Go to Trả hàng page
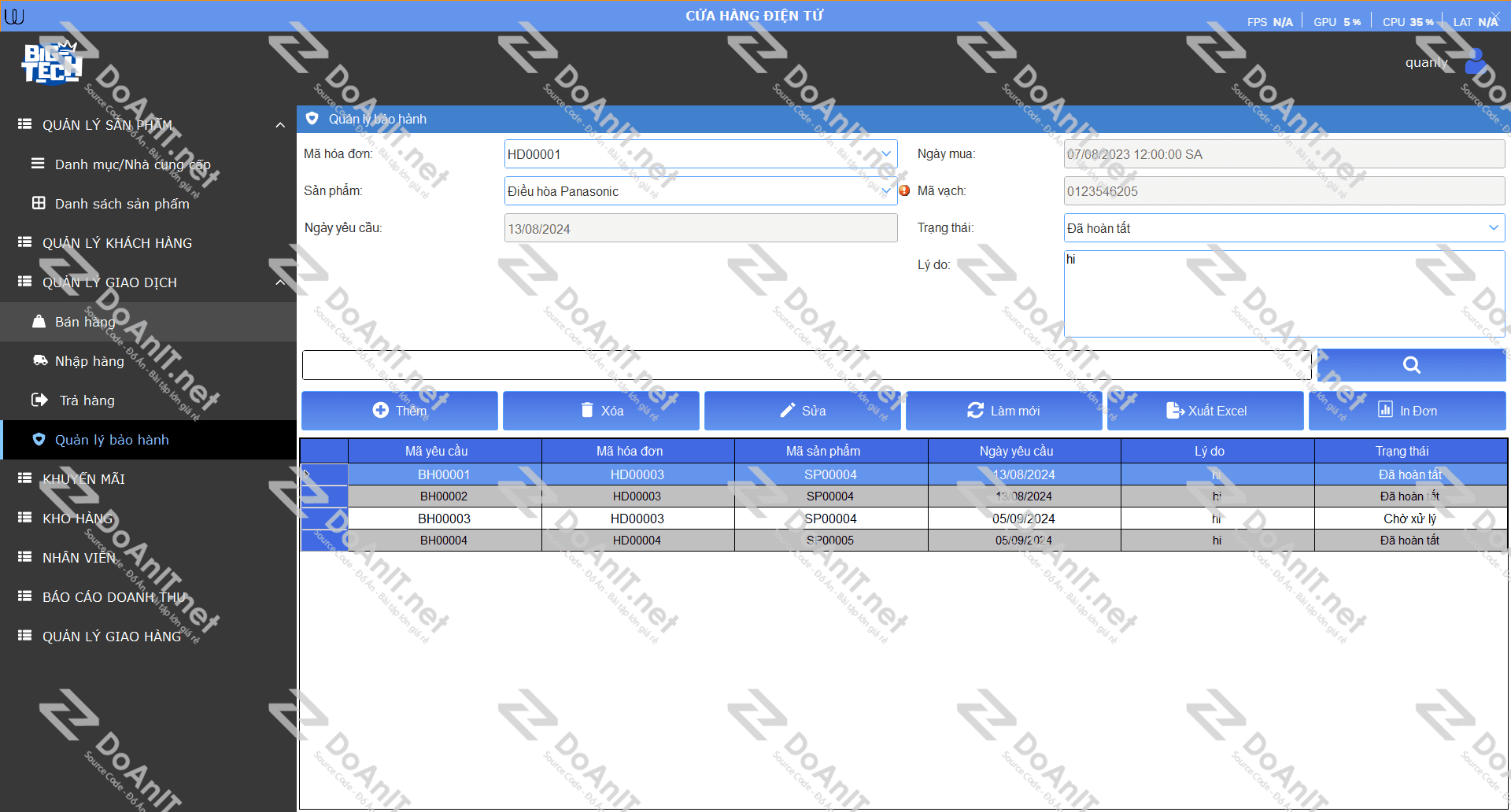The image size is (1511, 812). click(x=87, y=400)
